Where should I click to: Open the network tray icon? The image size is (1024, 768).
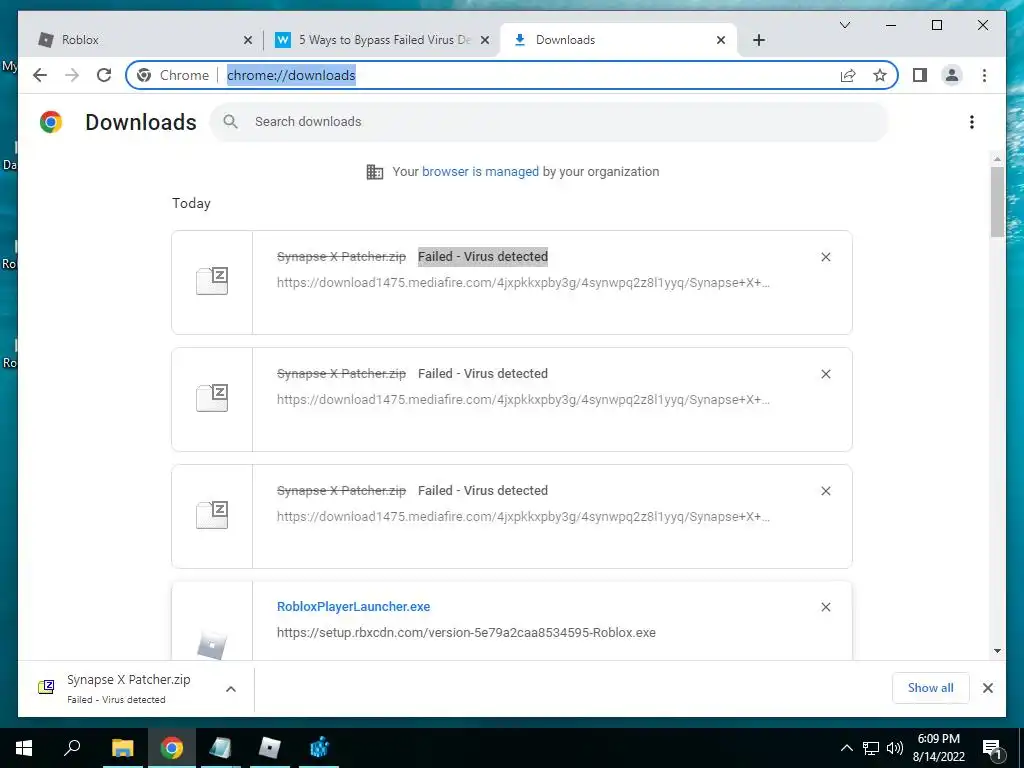[871, 748]
